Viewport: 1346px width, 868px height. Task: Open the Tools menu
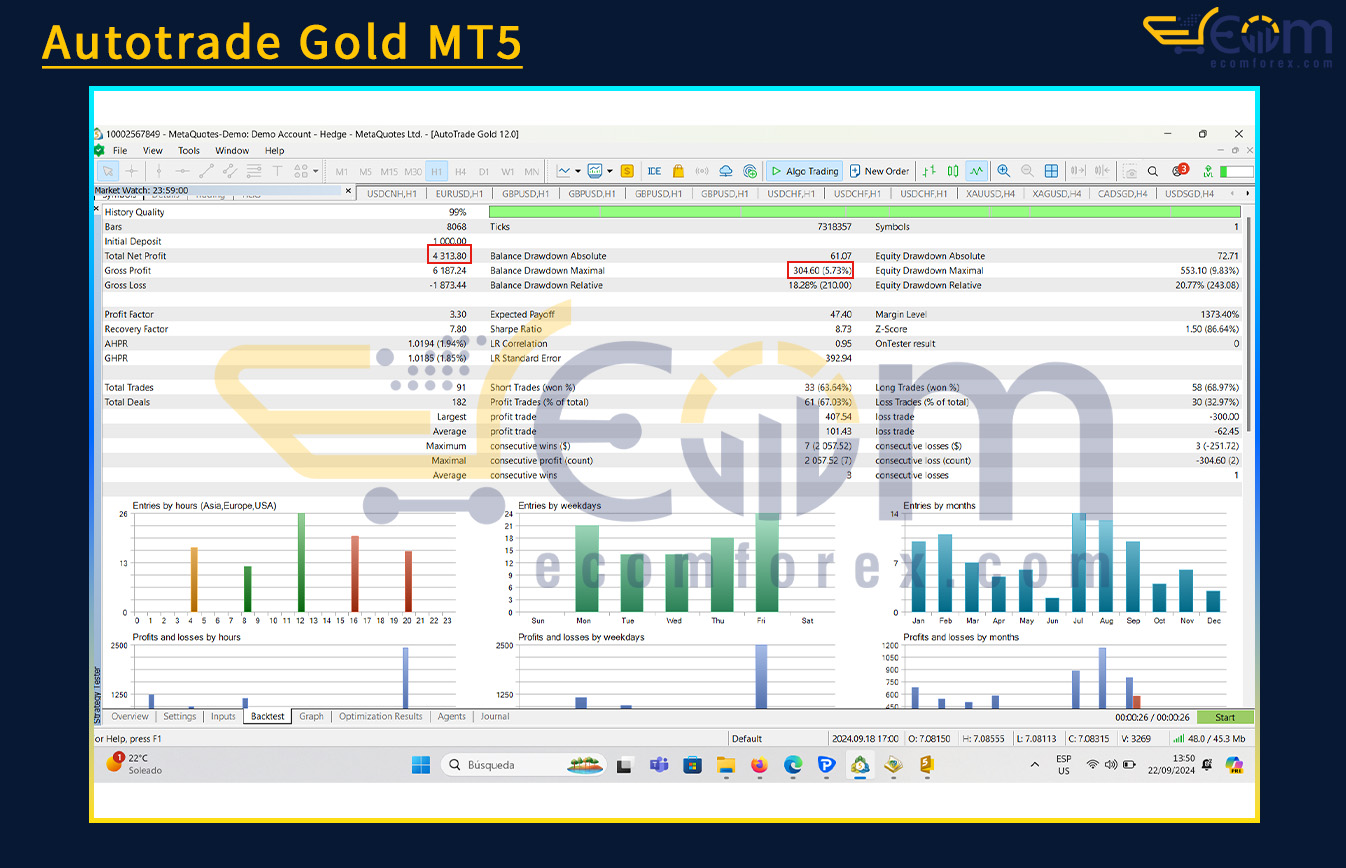(x=189, y=151)
